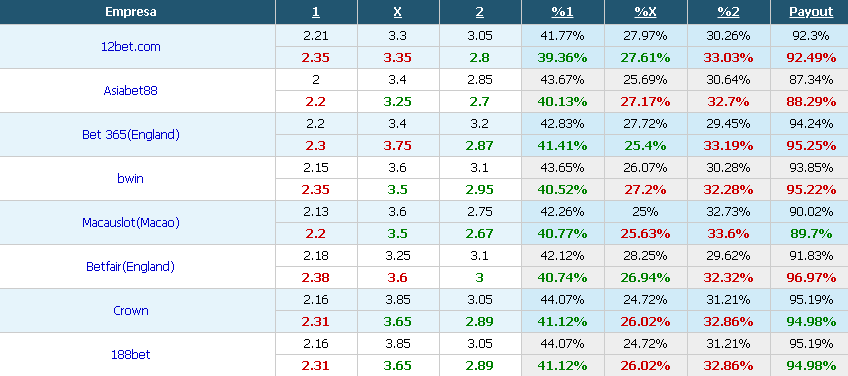Sort by the X column header

coord(398,12)
